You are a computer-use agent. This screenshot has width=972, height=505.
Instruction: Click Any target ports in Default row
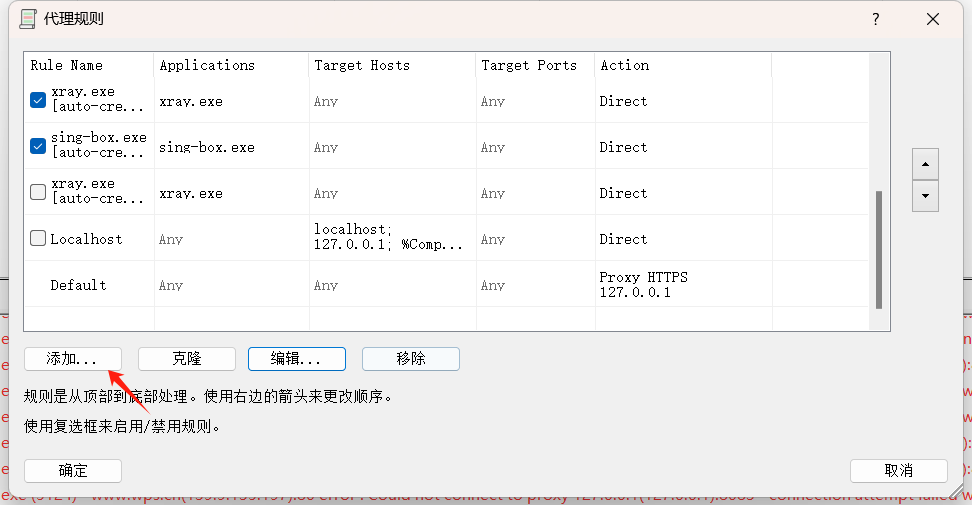[x=493, y=286]
